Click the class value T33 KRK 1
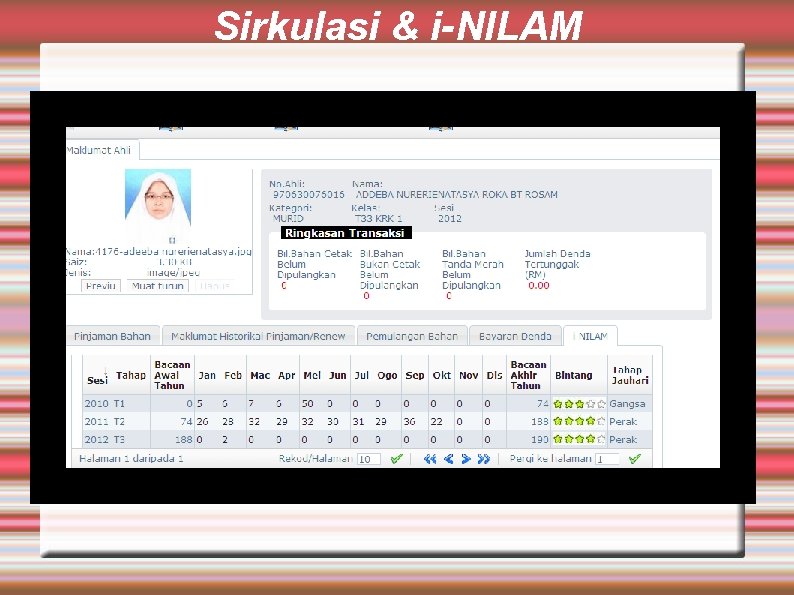This screenshot has height=595, width=794. point(379,219)
